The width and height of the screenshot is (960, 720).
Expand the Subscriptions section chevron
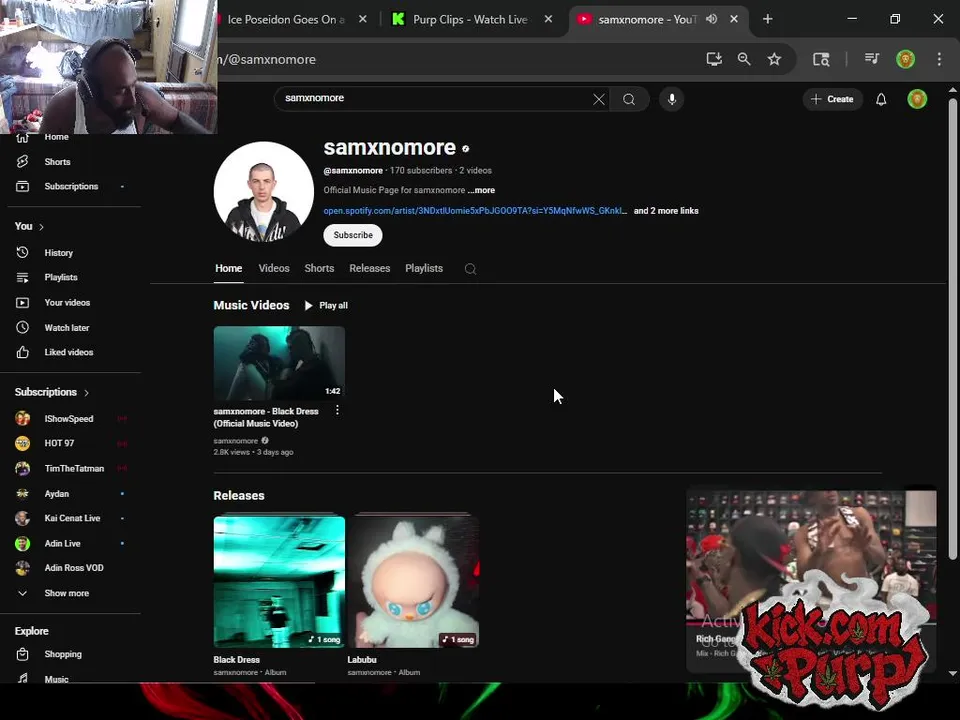point(86,392)
